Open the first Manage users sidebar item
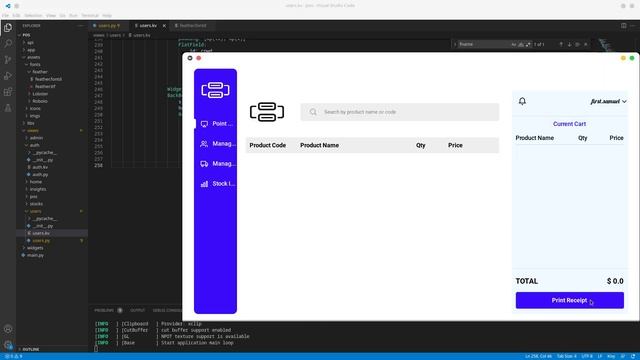This screenshot has height=360, width=640. [217, 144]
